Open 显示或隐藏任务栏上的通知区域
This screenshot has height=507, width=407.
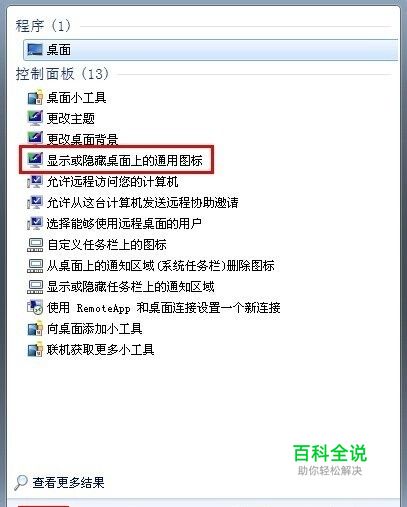click(130, 286)
